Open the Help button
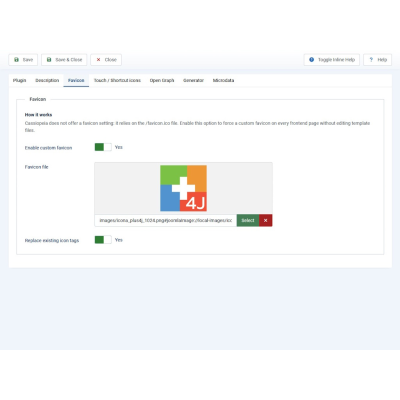Image resolution: width=400 pixels, height=400 pixels. point(377,60)
